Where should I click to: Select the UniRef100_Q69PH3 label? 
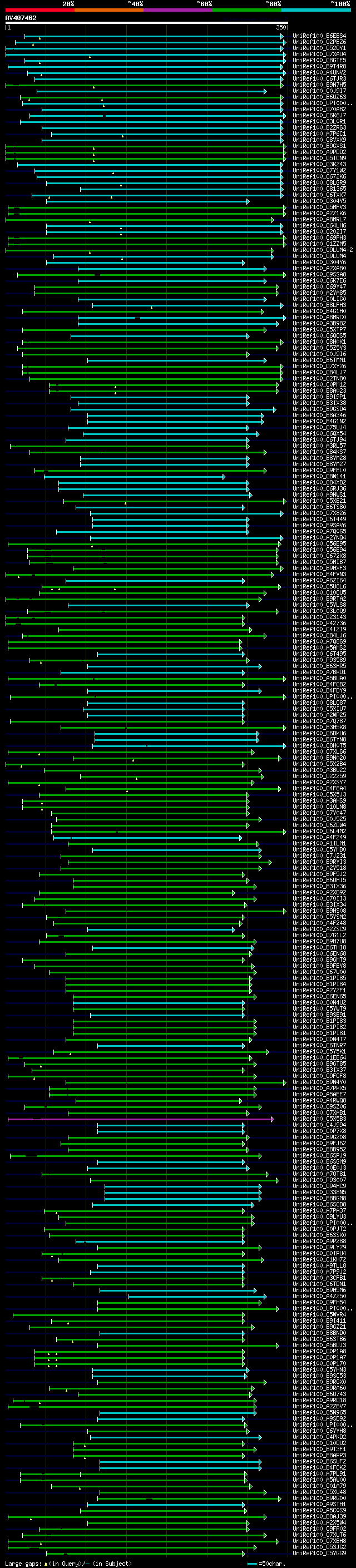pyautogui.click(x=319, y=238)
